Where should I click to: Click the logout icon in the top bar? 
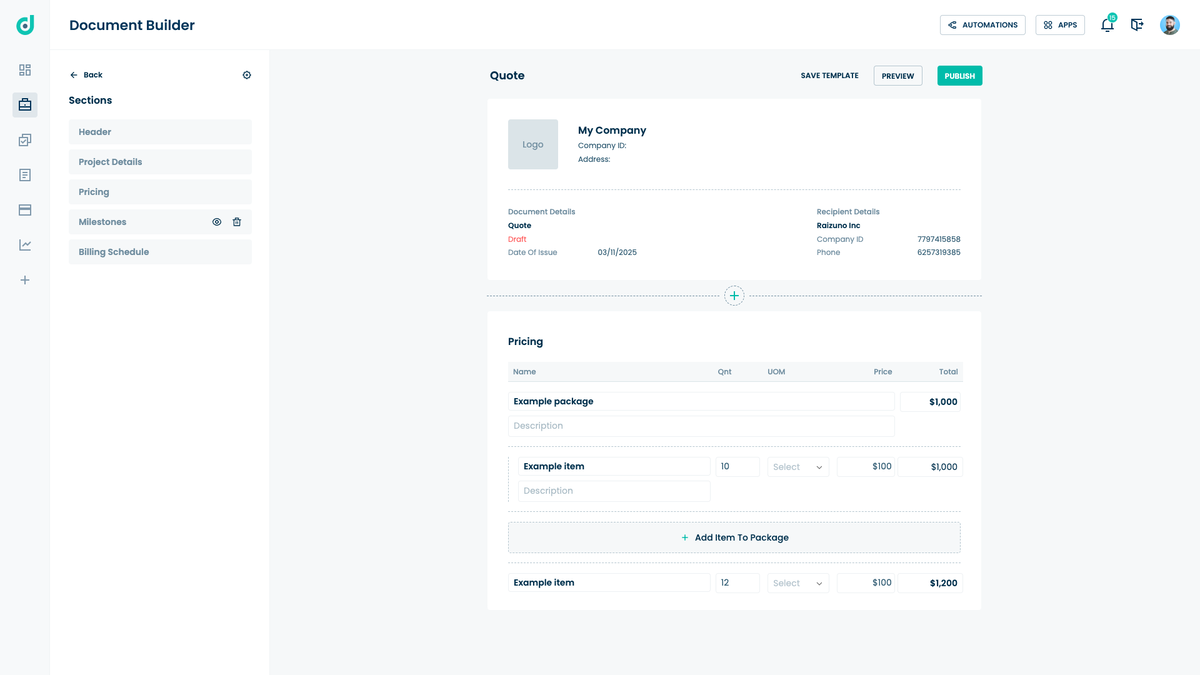click(x=1137, y=24)
